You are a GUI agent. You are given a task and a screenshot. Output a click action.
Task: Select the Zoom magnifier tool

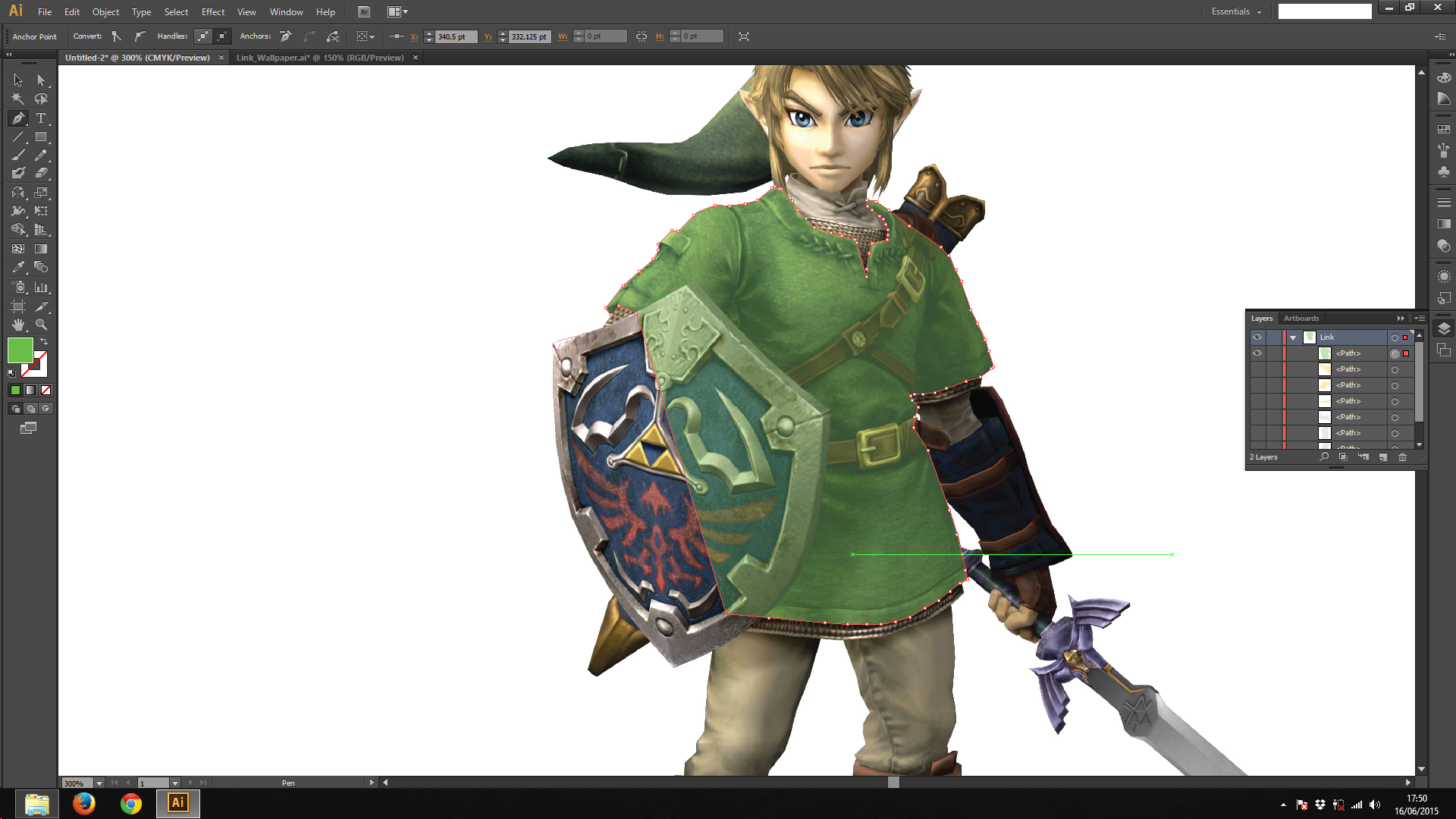pos(41,325)
